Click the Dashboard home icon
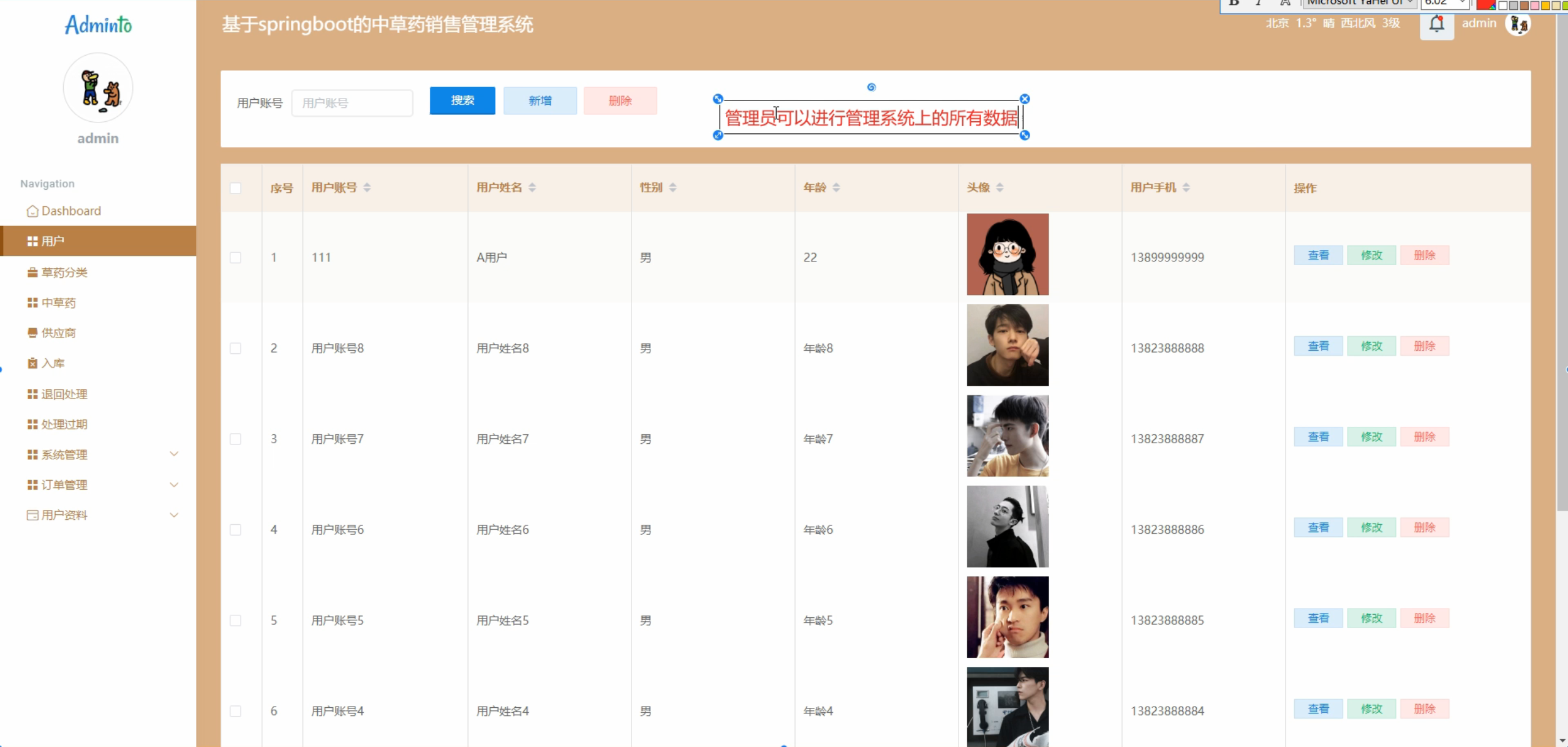Screen dimensions: 1568x747 (32, 211)
